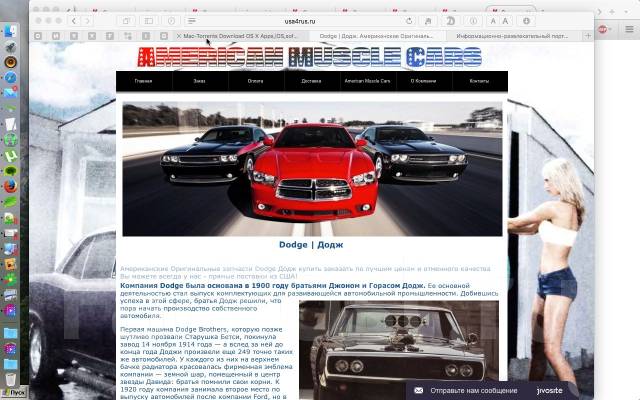Click the extension icon right of reload
Screen dimensions: 640x400
pos(428,21)
